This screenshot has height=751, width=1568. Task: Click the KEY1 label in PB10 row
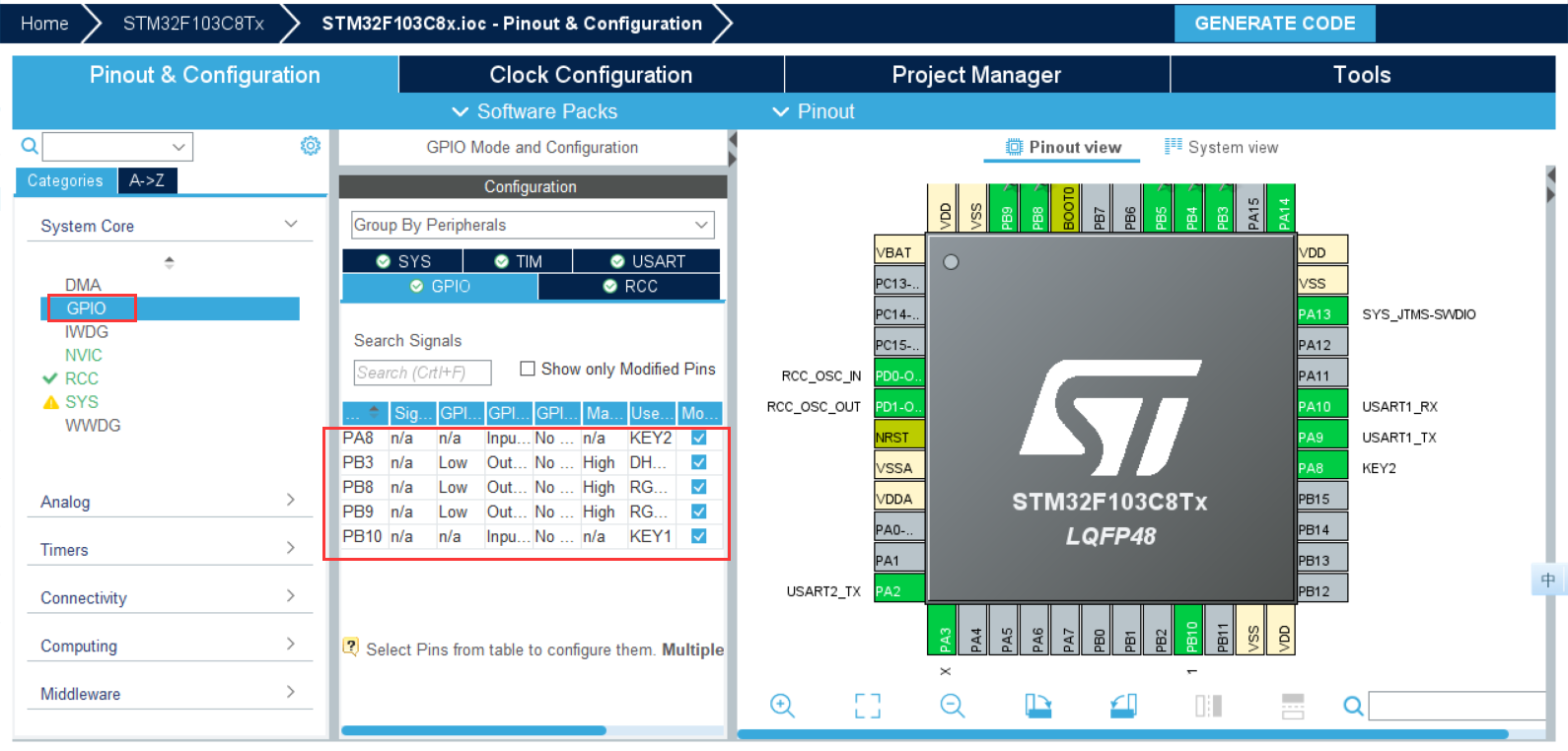click(650, 536)
